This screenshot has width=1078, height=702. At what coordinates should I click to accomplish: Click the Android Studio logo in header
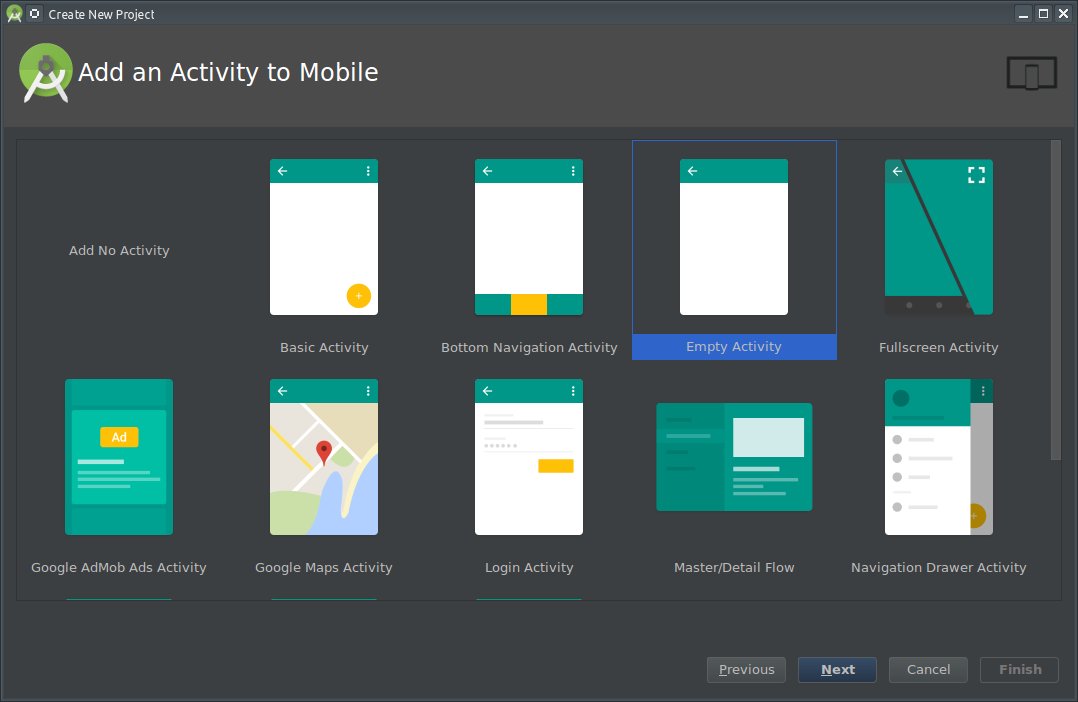pyautogui.click(x=45, y=72)
